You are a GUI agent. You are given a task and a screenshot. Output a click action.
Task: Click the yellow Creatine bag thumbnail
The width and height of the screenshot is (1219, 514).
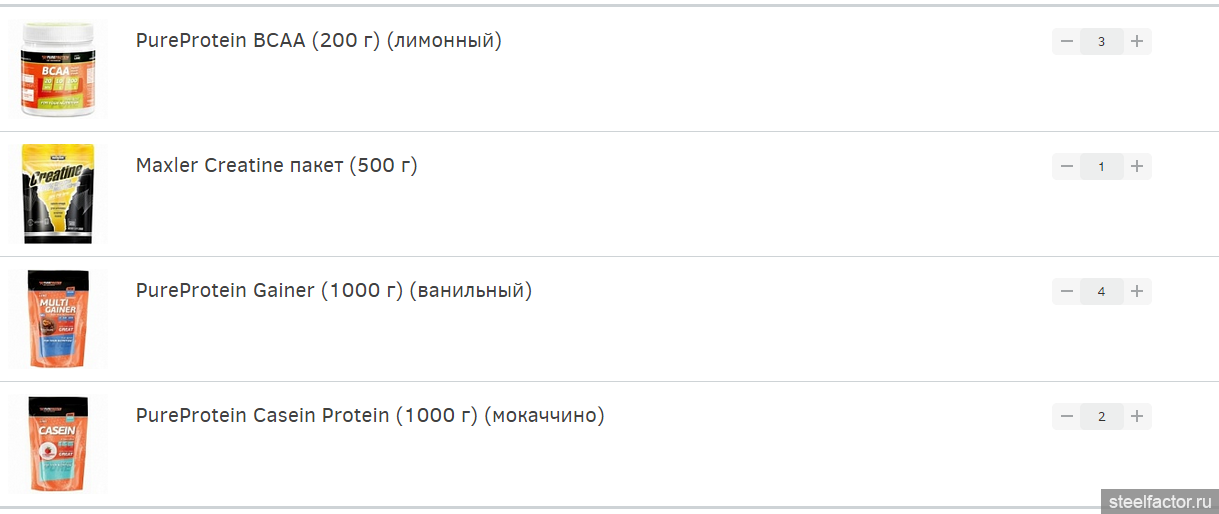[58, 194]
